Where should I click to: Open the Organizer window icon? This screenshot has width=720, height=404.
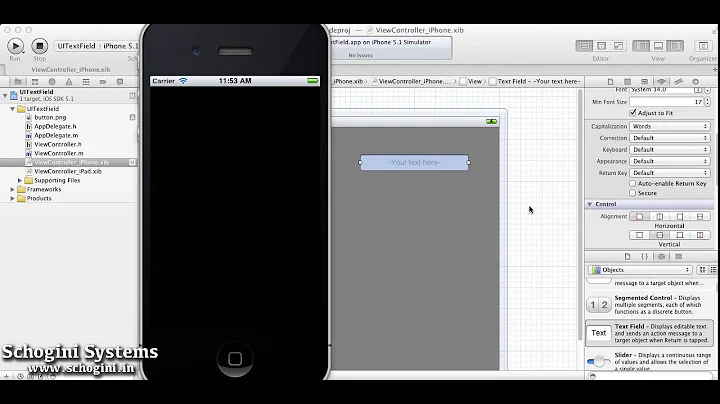pos(703,46)
